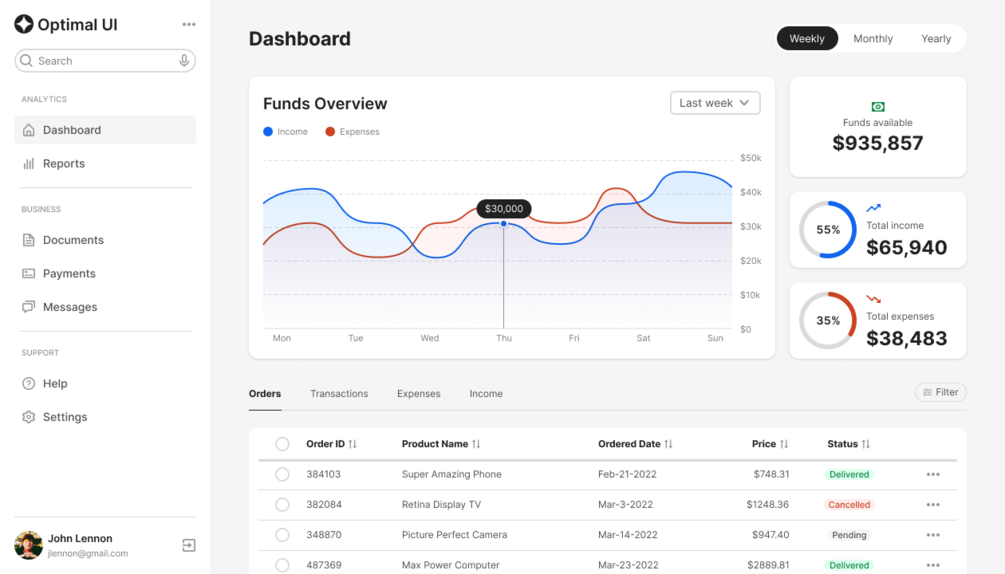Click the 55% income progress ring

click(827, 230)
